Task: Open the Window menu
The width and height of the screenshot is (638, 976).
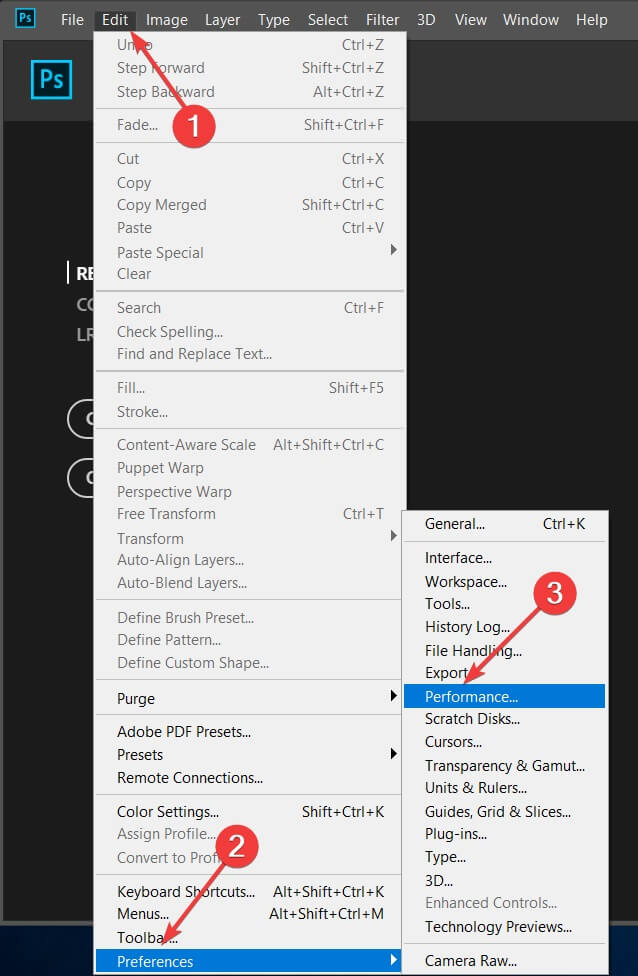Action: coord(531,20)
